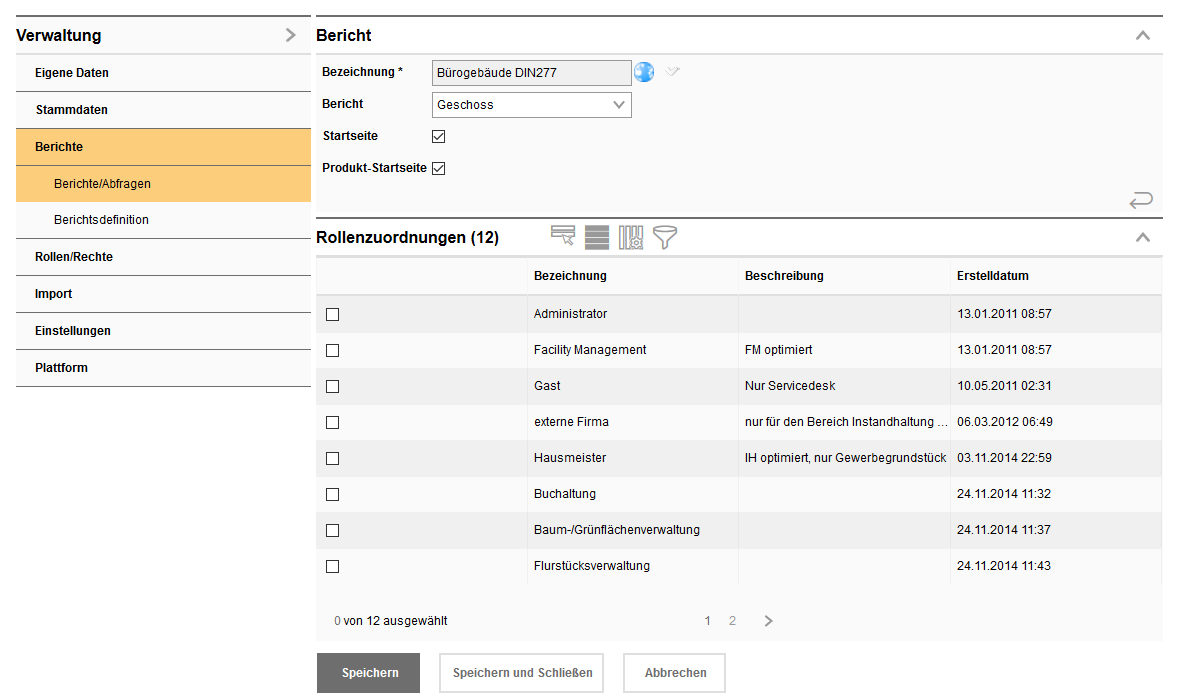Viewport: 1178px width, 700px height.
Task: Go to page 2 of the roles list
Action: tap(732, 620)
